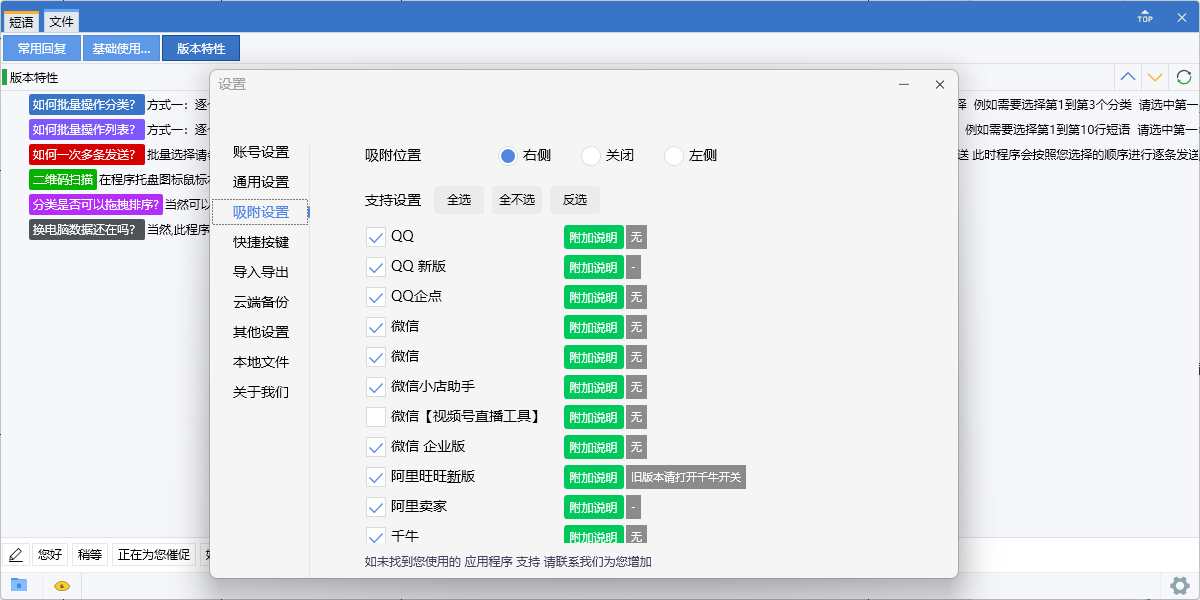Open settings via the gear icon bottom right

[x=1180, y=585]
